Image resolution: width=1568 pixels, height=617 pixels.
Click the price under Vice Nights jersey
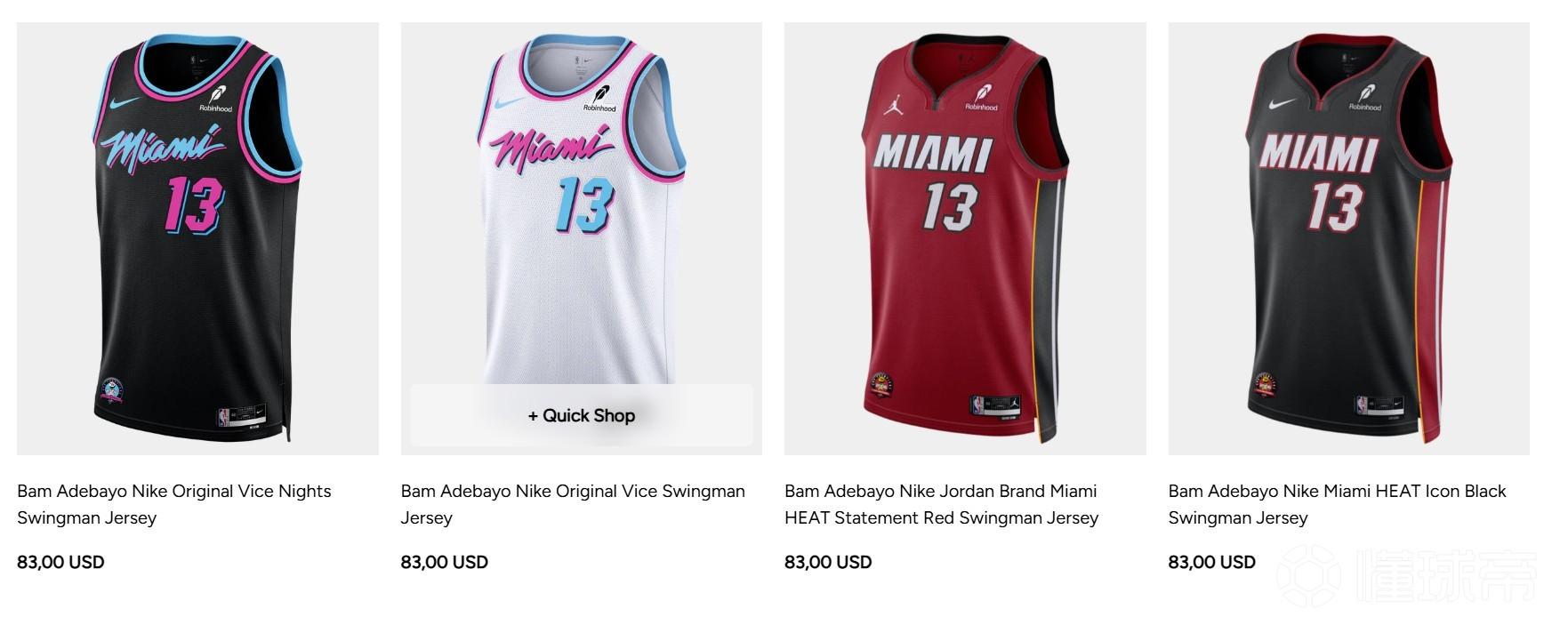(x=60, y=562)
